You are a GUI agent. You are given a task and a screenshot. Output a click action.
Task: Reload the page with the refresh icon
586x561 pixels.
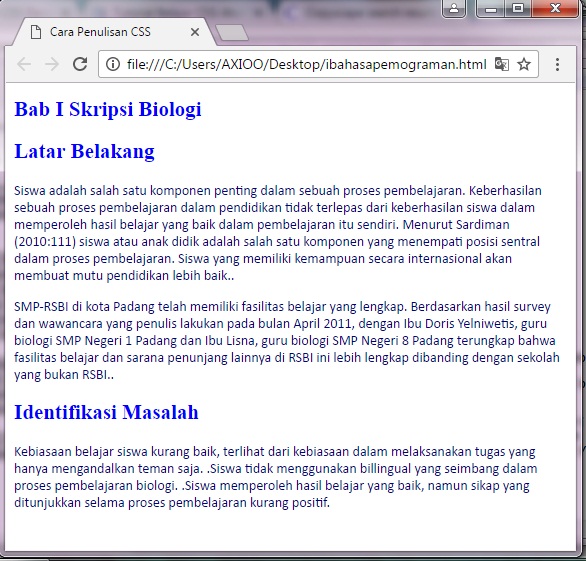coord(80,64)
